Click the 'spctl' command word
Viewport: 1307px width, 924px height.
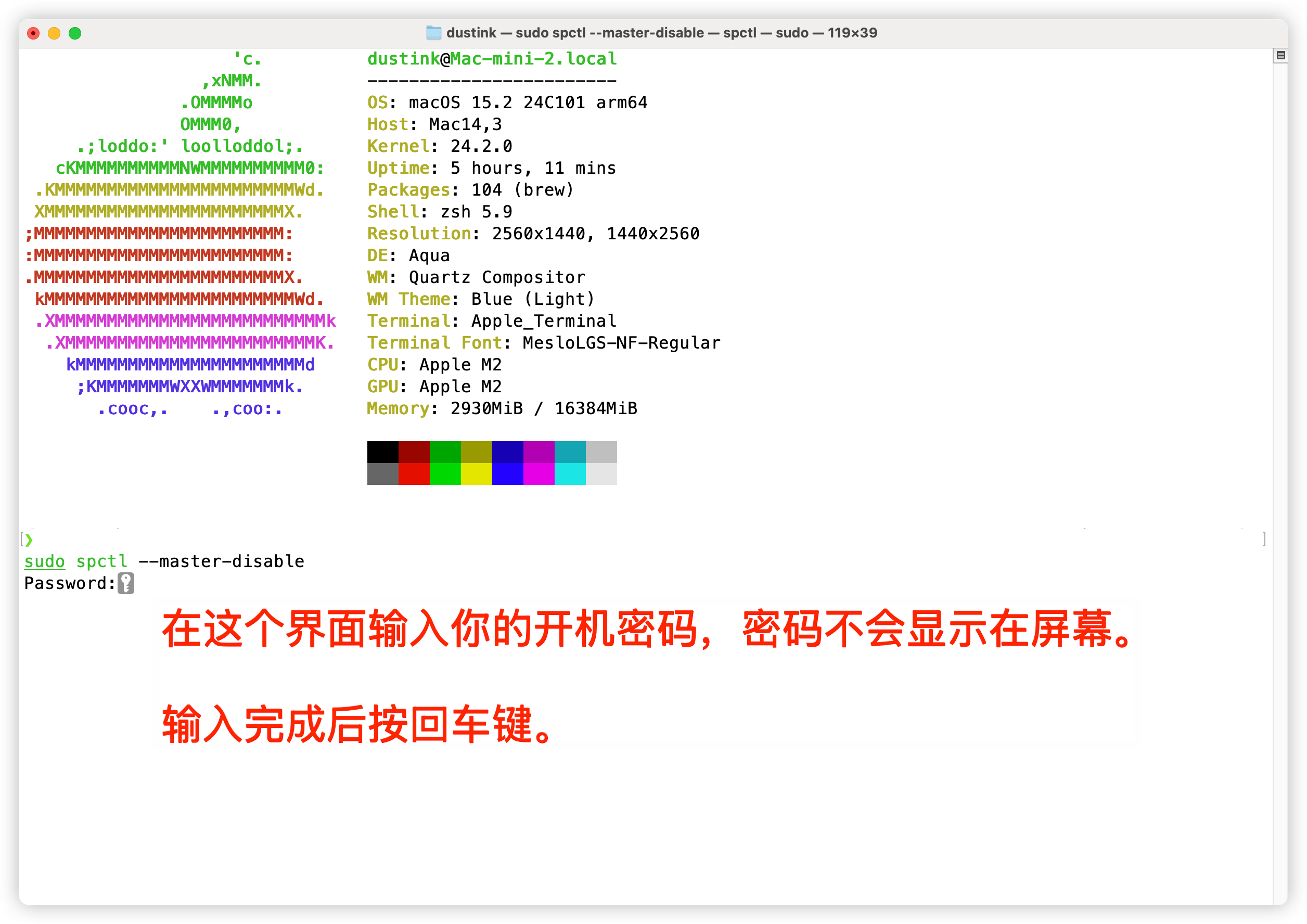click(102, 561)
